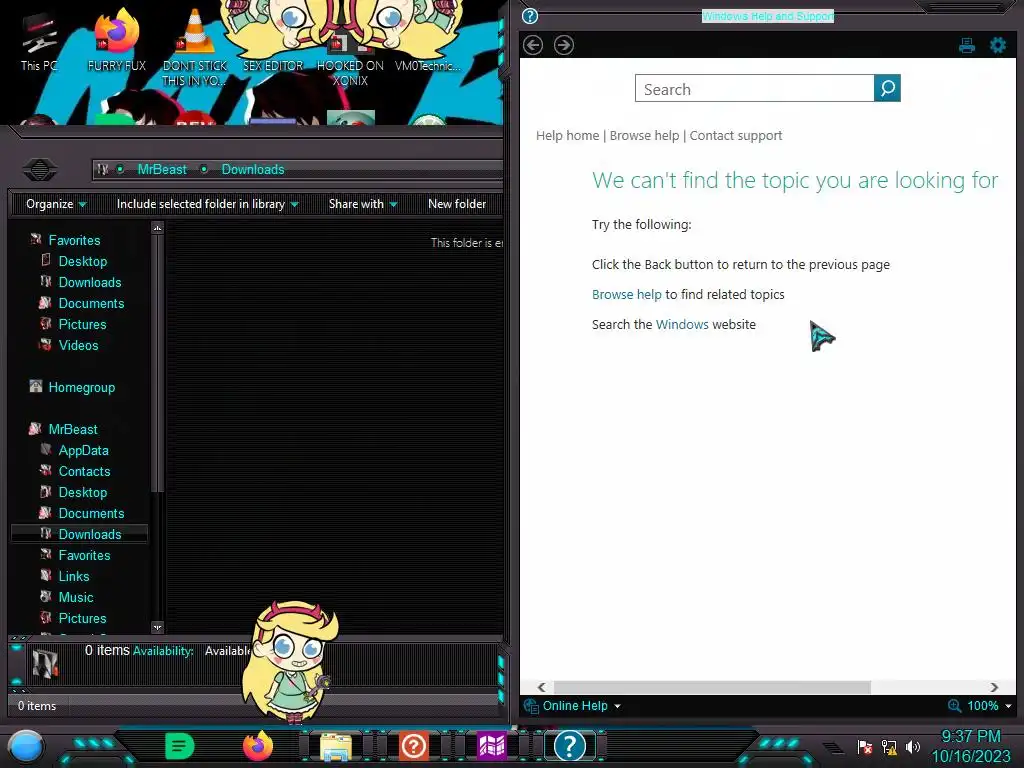This screenshot has height=768, width=1024.
Task: Click the taskbar clock showing 9:37 PM
Action: tap(970, 746)
